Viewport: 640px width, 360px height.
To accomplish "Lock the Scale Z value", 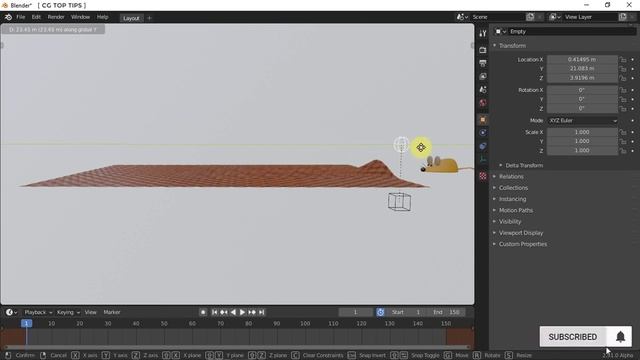I will (x=623, y=151).
